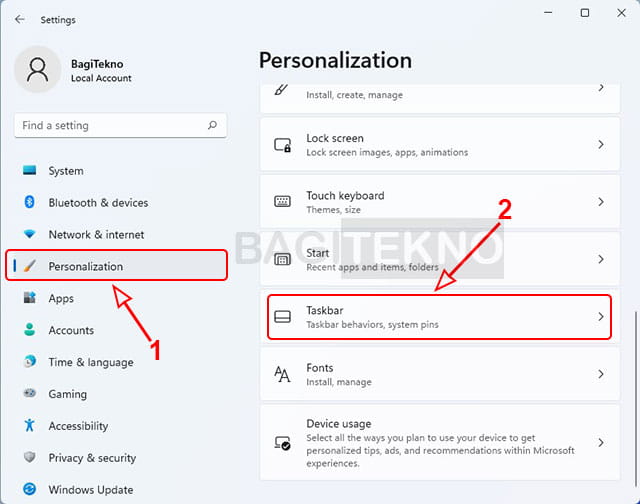Open the Start settings via its chevron arrow

tap(601, 259)
